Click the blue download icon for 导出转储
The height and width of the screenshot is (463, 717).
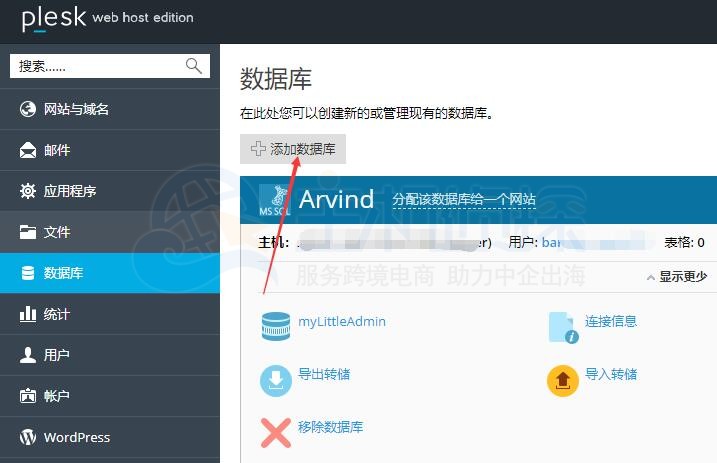point(276,381)
